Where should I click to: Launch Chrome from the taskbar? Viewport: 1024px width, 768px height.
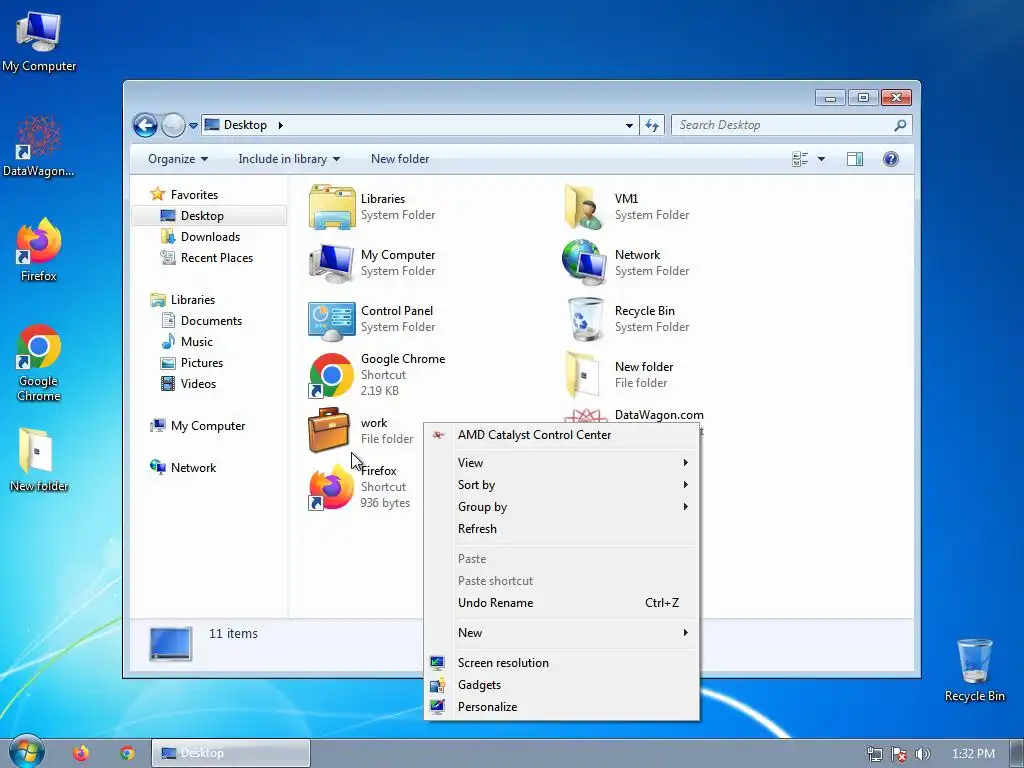(127, 753)
